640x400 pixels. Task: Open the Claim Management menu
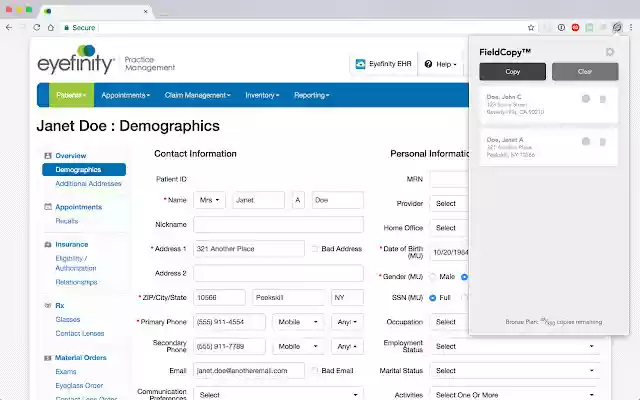[x=198, y=95]
